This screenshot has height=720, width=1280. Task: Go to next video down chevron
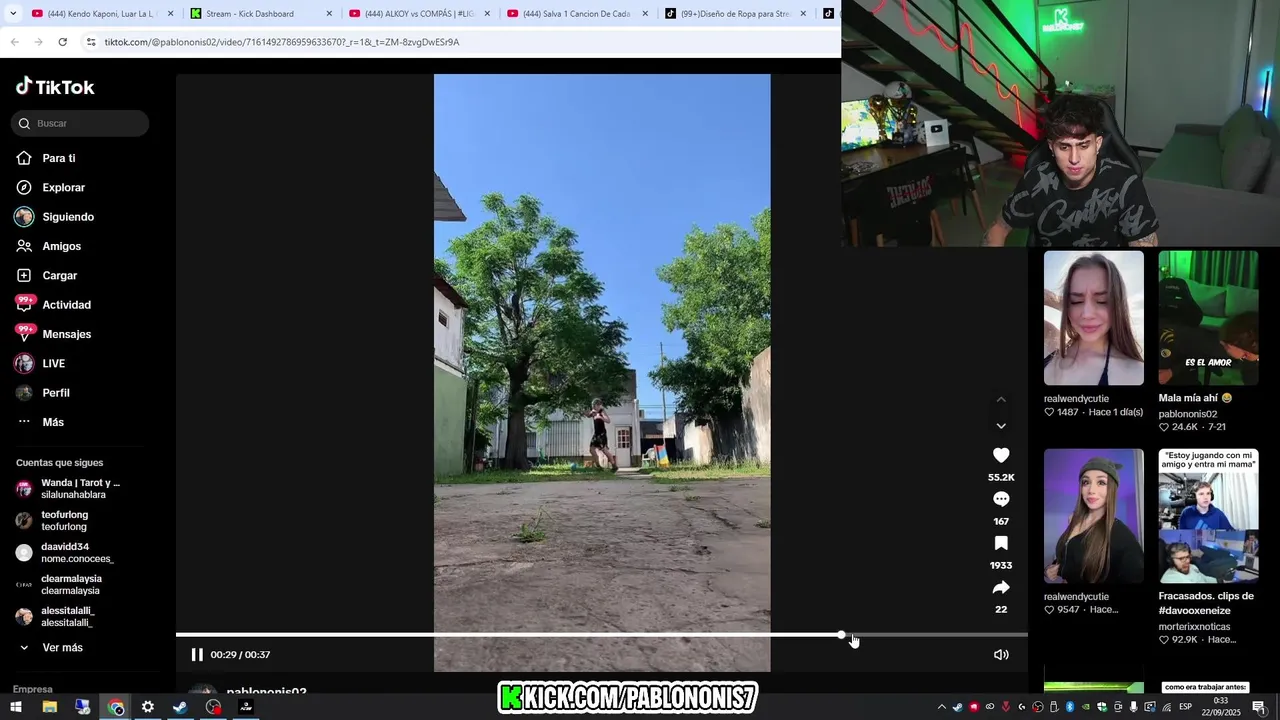click(x=1001, y=426)
